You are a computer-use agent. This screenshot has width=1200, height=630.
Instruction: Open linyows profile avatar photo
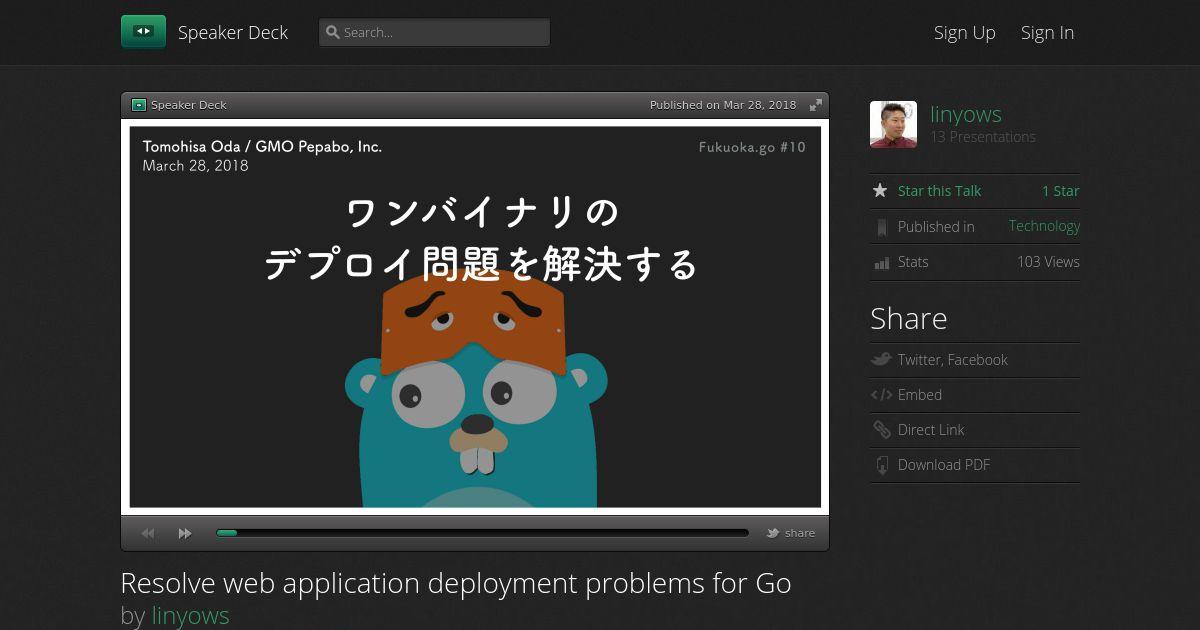click(x=893, y=124)
